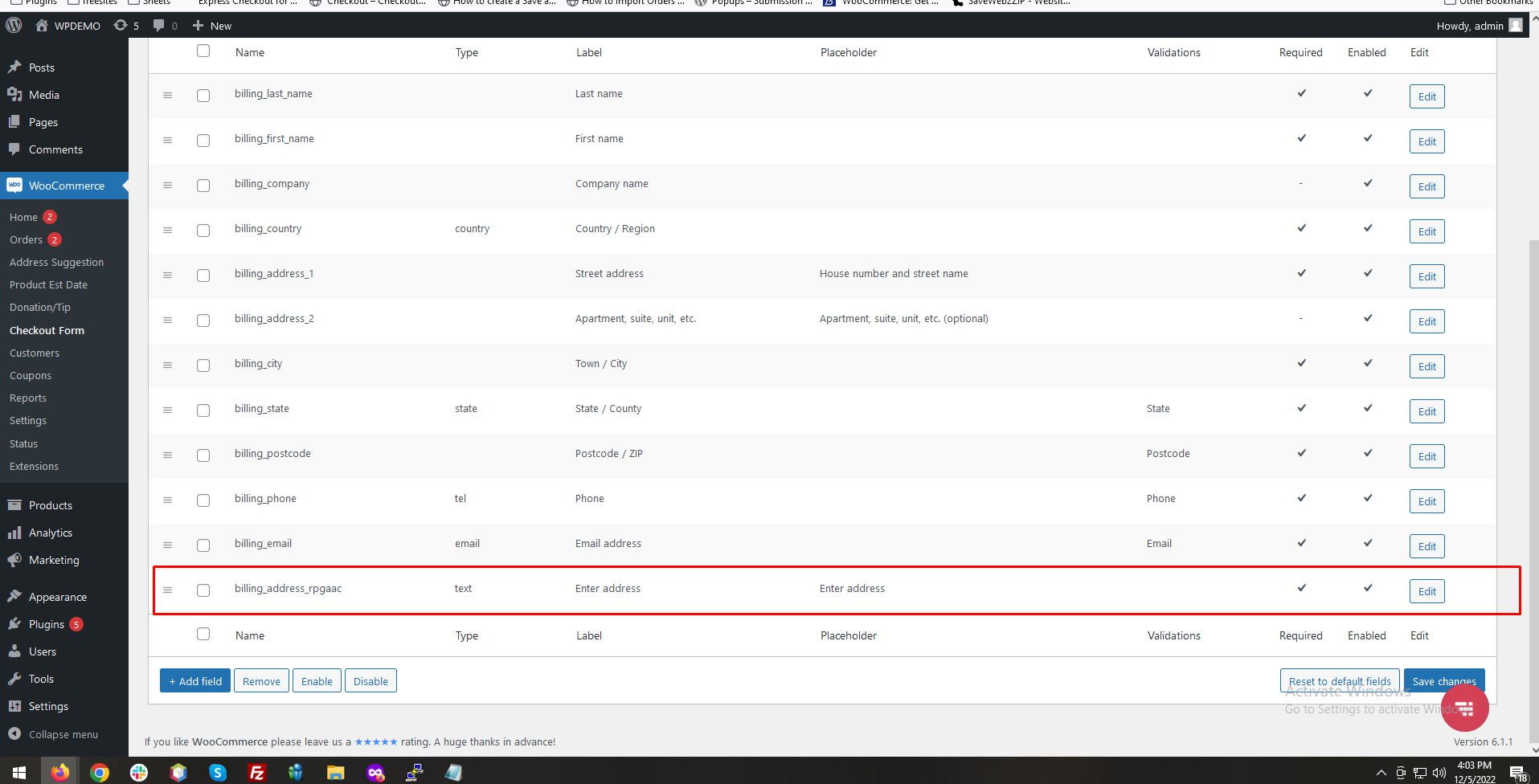Tick the checkbox for billing_address_rpgaac
This screenshot has height=784, width=1539.
click(203, 590)
